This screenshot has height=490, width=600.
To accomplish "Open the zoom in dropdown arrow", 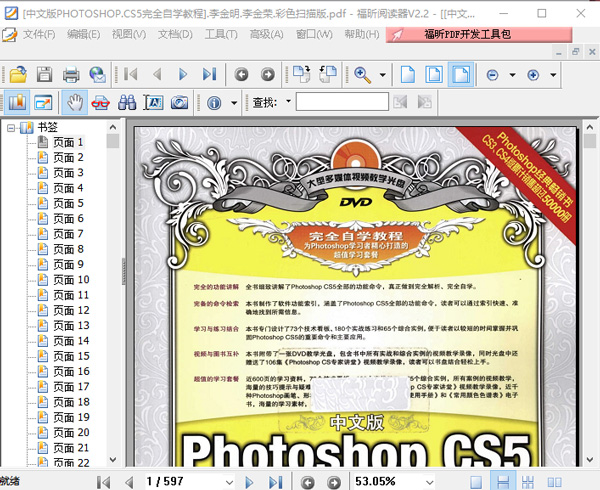I will 553,75.
